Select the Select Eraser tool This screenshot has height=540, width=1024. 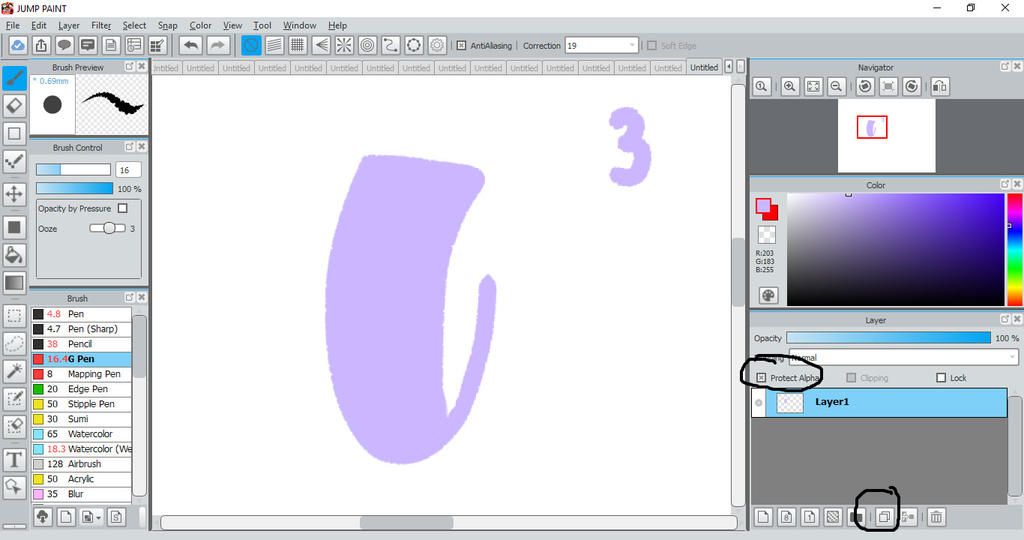tap(14, 426)
